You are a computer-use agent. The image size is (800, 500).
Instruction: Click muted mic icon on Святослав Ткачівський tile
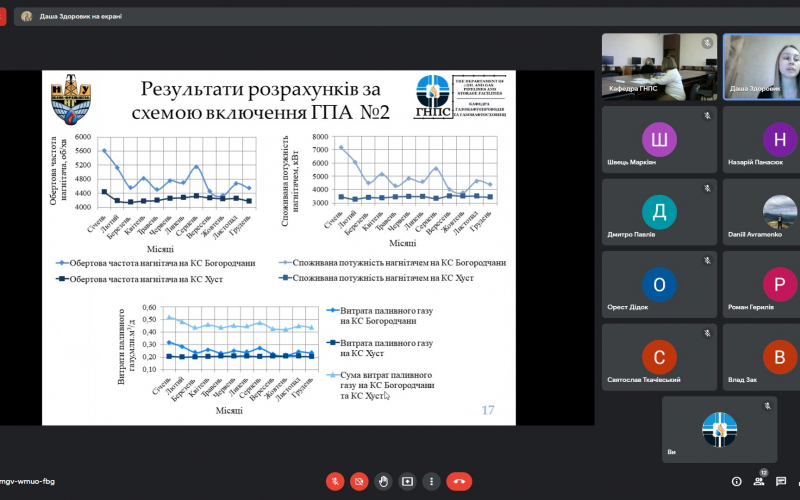pos(707,333)
